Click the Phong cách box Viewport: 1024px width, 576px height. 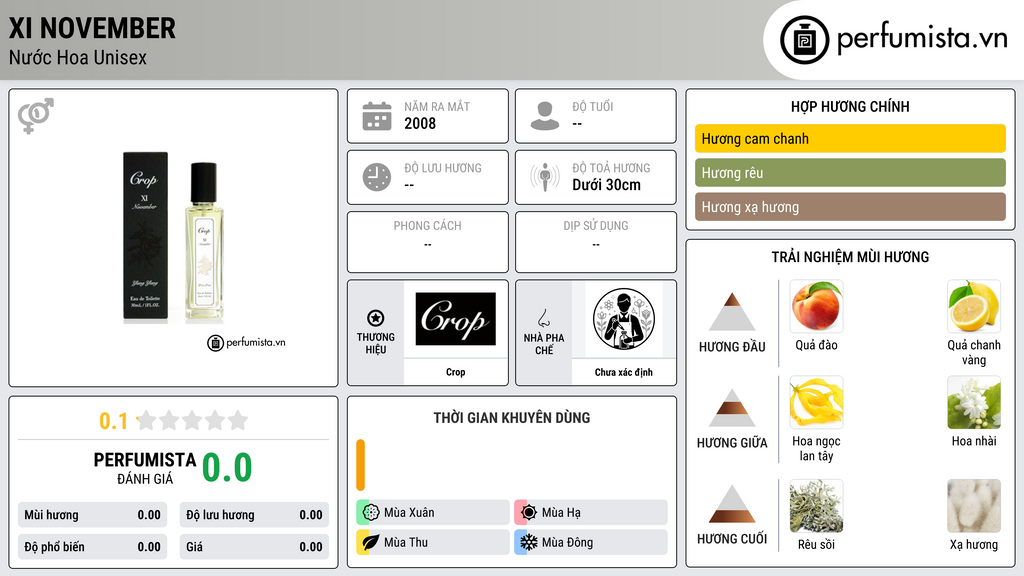pyautogui.click(x=428, y=242)
